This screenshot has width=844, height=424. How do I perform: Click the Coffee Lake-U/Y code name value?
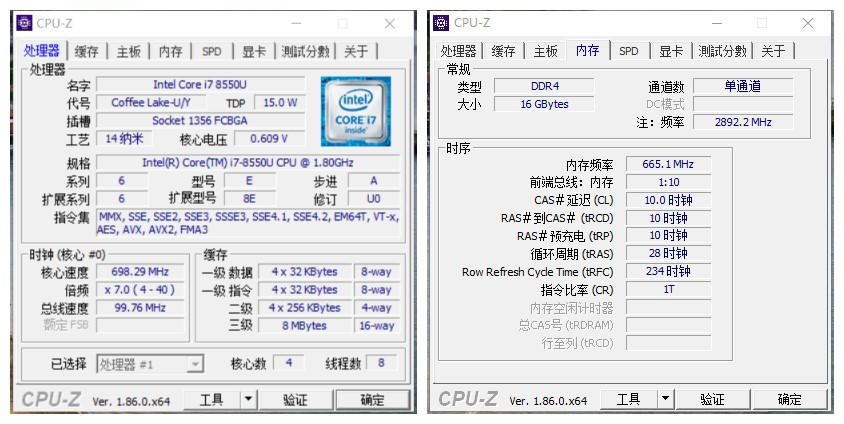coord(151,102)
